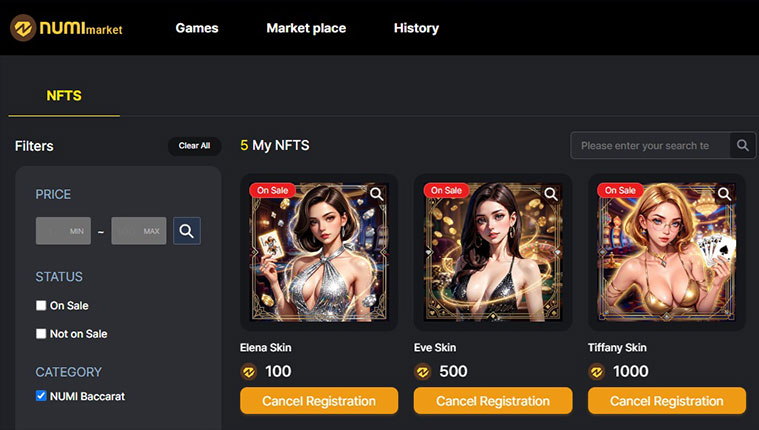
Task: Open the Eve Skin NFT thumbnail
Action: pyautogui.click(x=493, y=252)
